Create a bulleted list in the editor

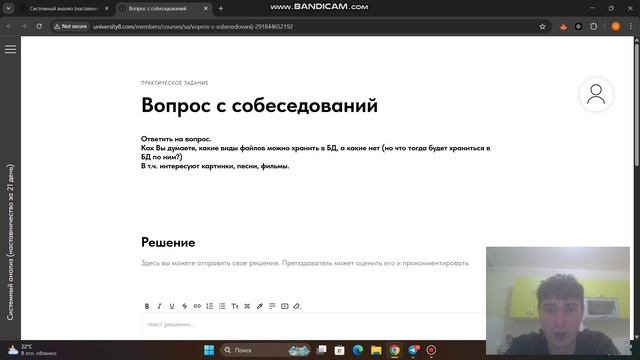pyautogui.click(x=222, y=306)
